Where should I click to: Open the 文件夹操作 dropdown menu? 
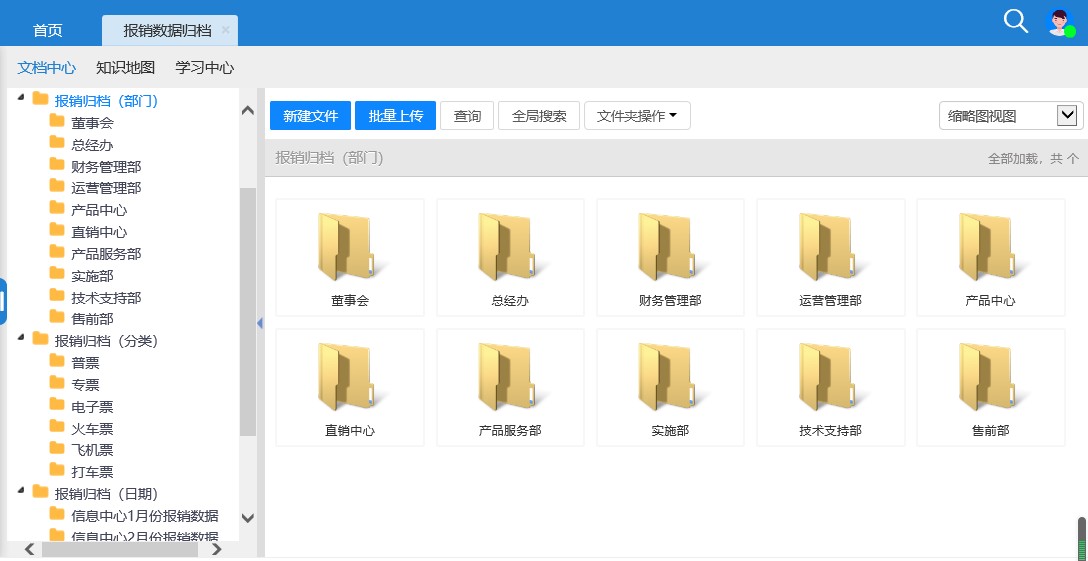click(637, 116)
